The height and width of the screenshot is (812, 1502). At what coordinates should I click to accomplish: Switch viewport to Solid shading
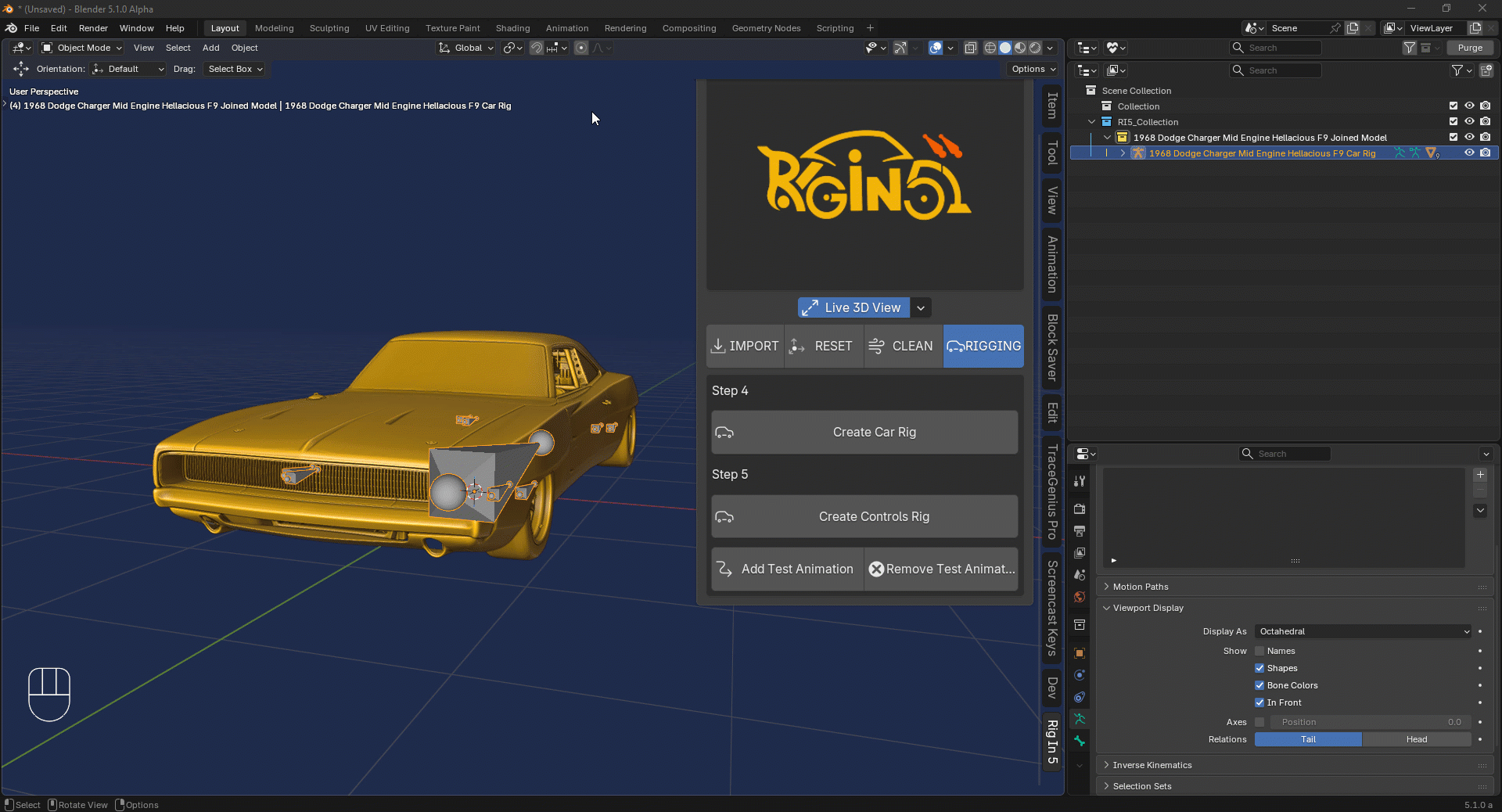(x=1005, y=48)
